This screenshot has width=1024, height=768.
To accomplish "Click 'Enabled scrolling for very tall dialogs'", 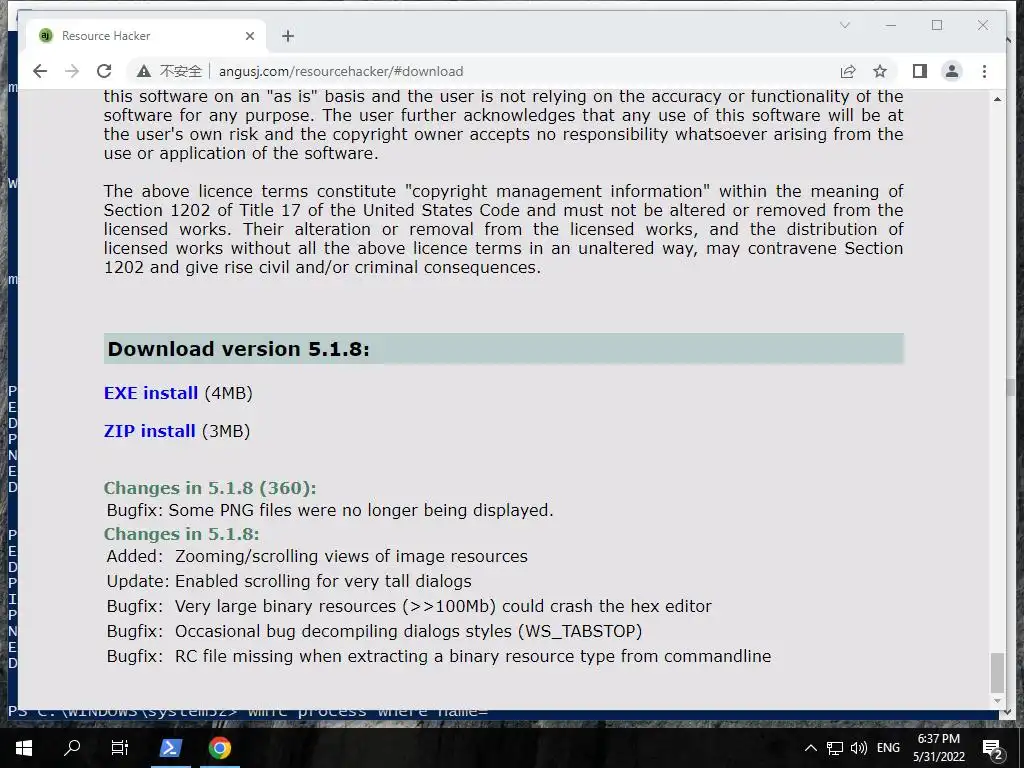I will click(323, 581).
